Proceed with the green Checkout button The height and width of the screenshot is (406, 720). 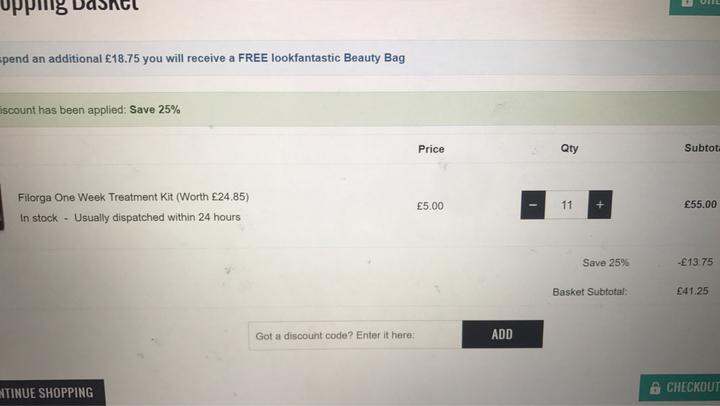pyautogui.click(x=680, y=388)
